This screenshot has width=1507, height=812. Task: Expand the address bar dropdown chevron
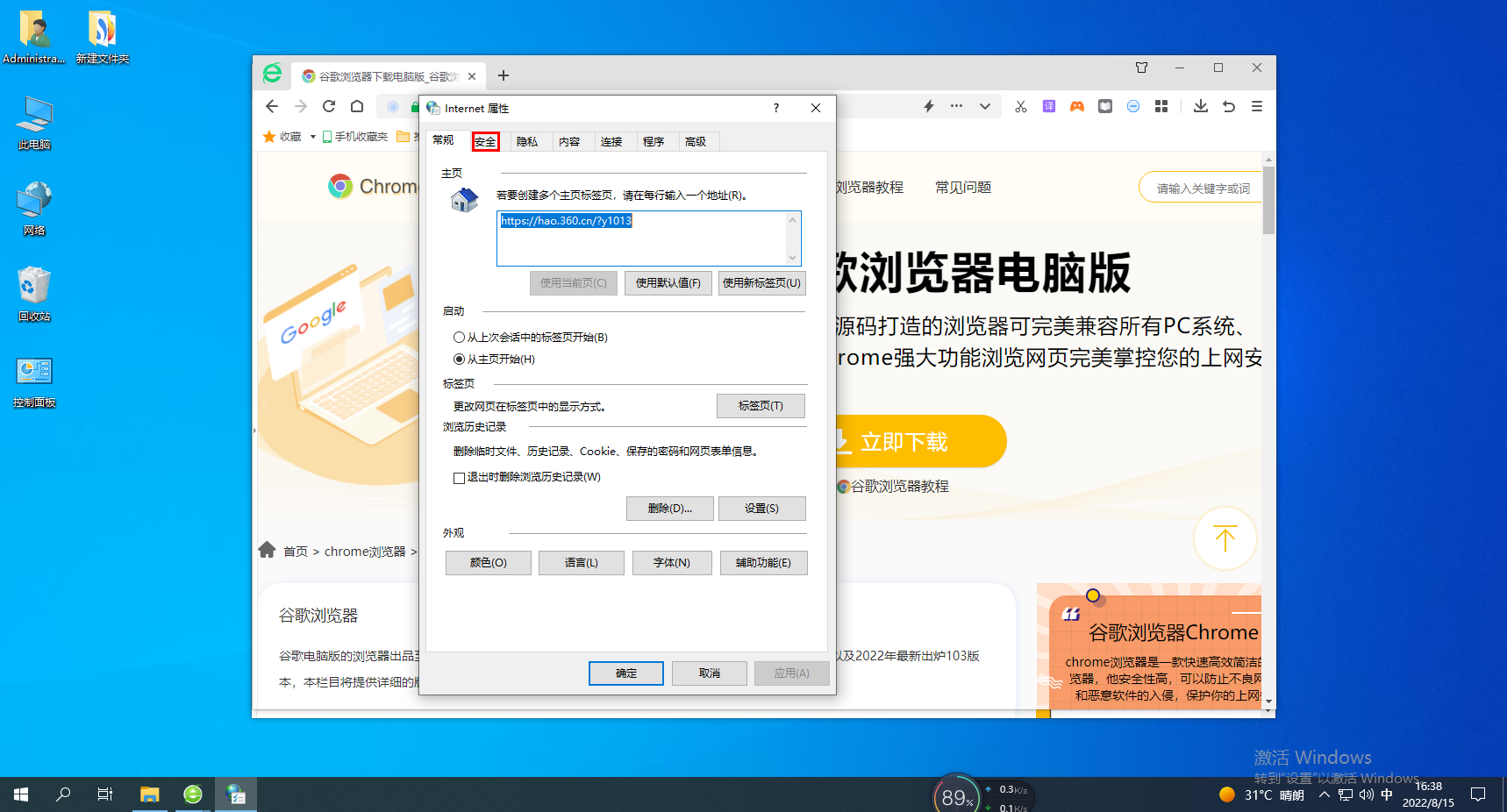(x=985, y=106)
